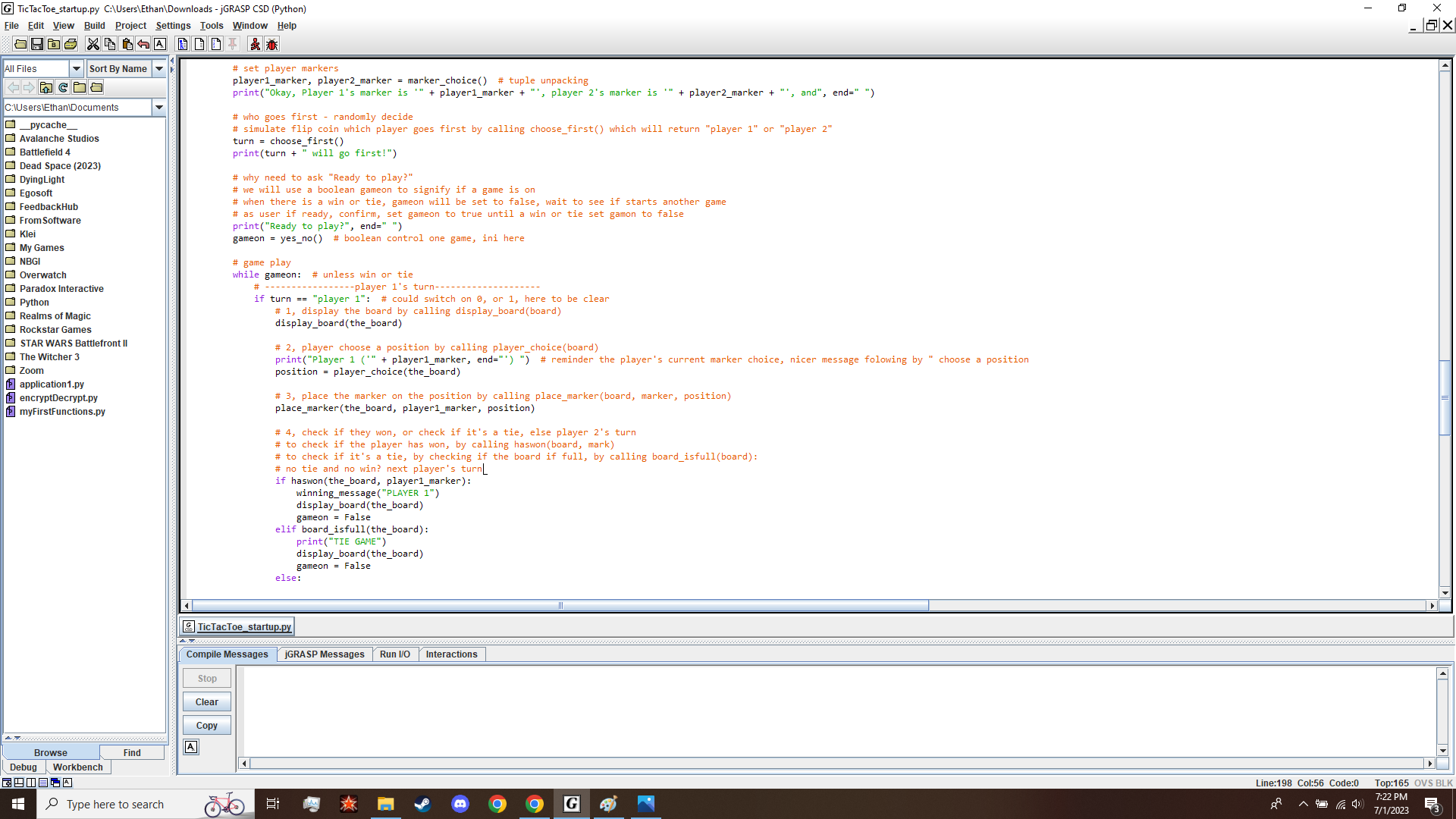Open the All Files filter dropdown
1456x819 pixels.
[x=76, y=68]
